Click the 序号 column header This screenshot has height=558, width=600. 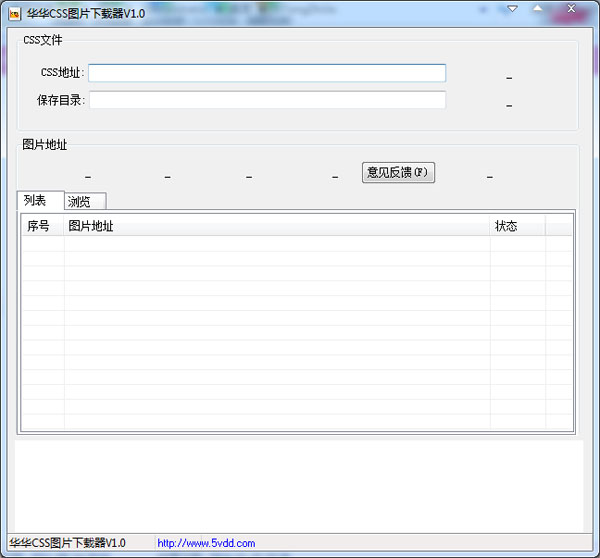pyautogui.click(x=42, y=226)
